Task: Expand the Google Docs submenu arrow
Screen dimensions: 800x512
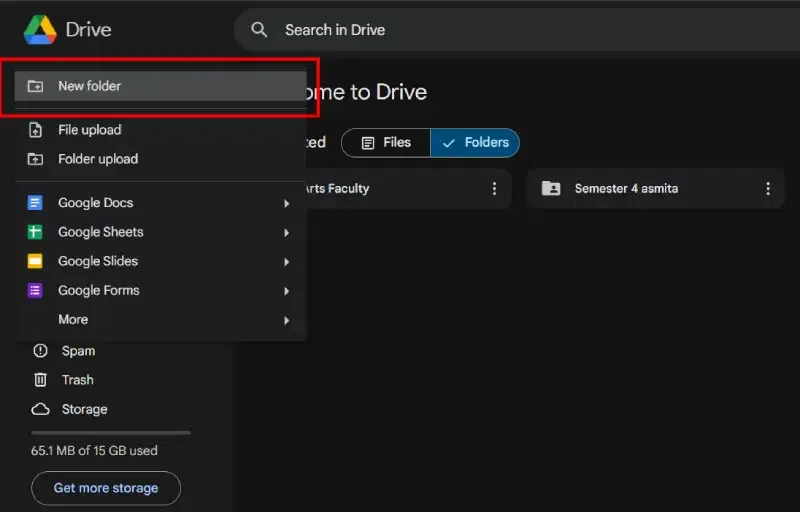Action: click(x=287, y=203)
